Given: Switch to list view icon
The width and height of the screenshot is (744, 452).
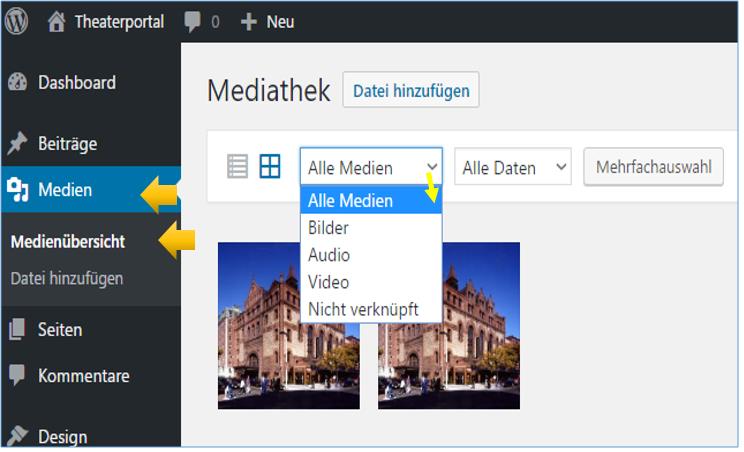Looking at the screenshot, I should point(237,167).
